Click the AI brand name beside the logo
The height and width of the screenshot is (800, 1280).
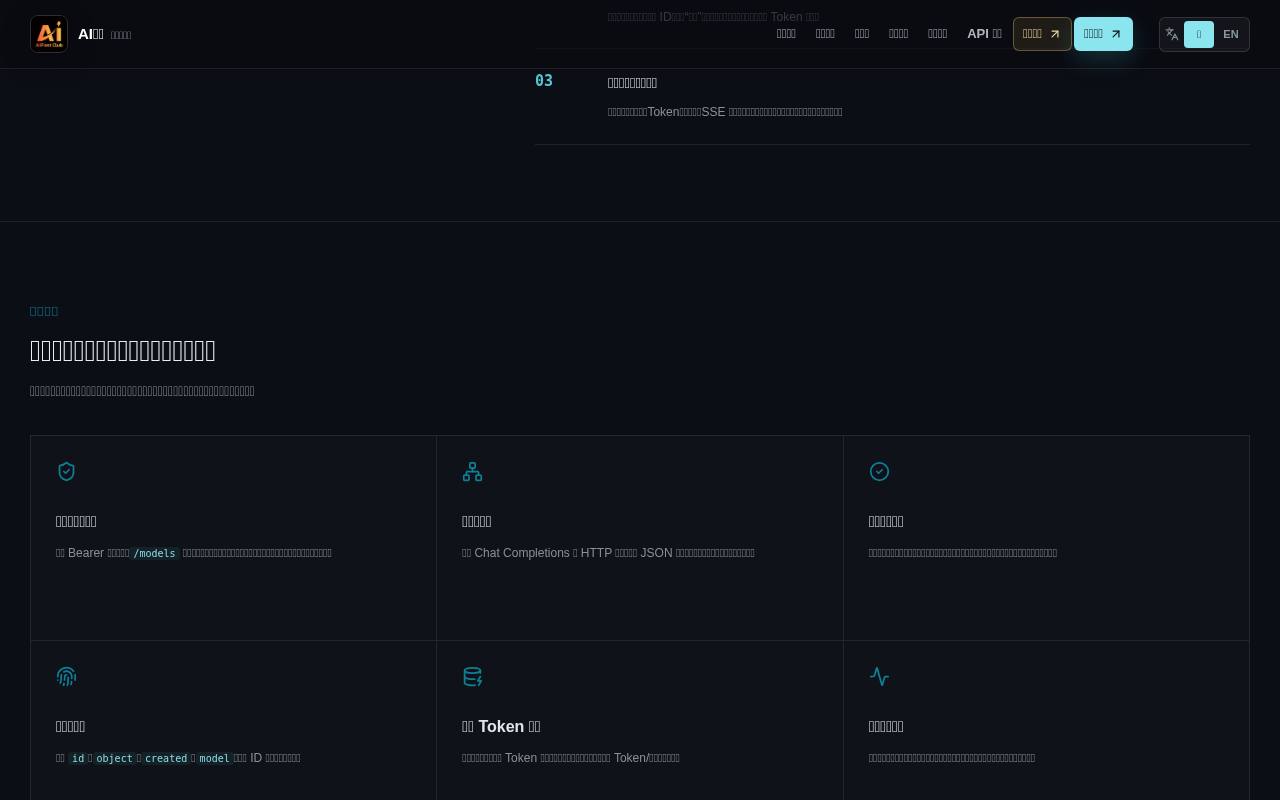pyautogui.click(x=91, y=34)
